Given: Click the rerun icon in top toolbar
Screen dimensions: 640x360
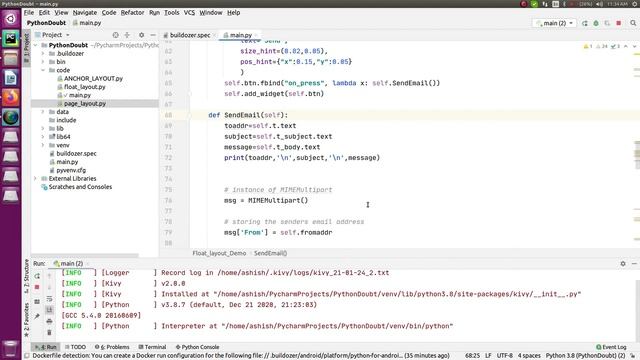Looking at the screenshot, I should (584, 23).
